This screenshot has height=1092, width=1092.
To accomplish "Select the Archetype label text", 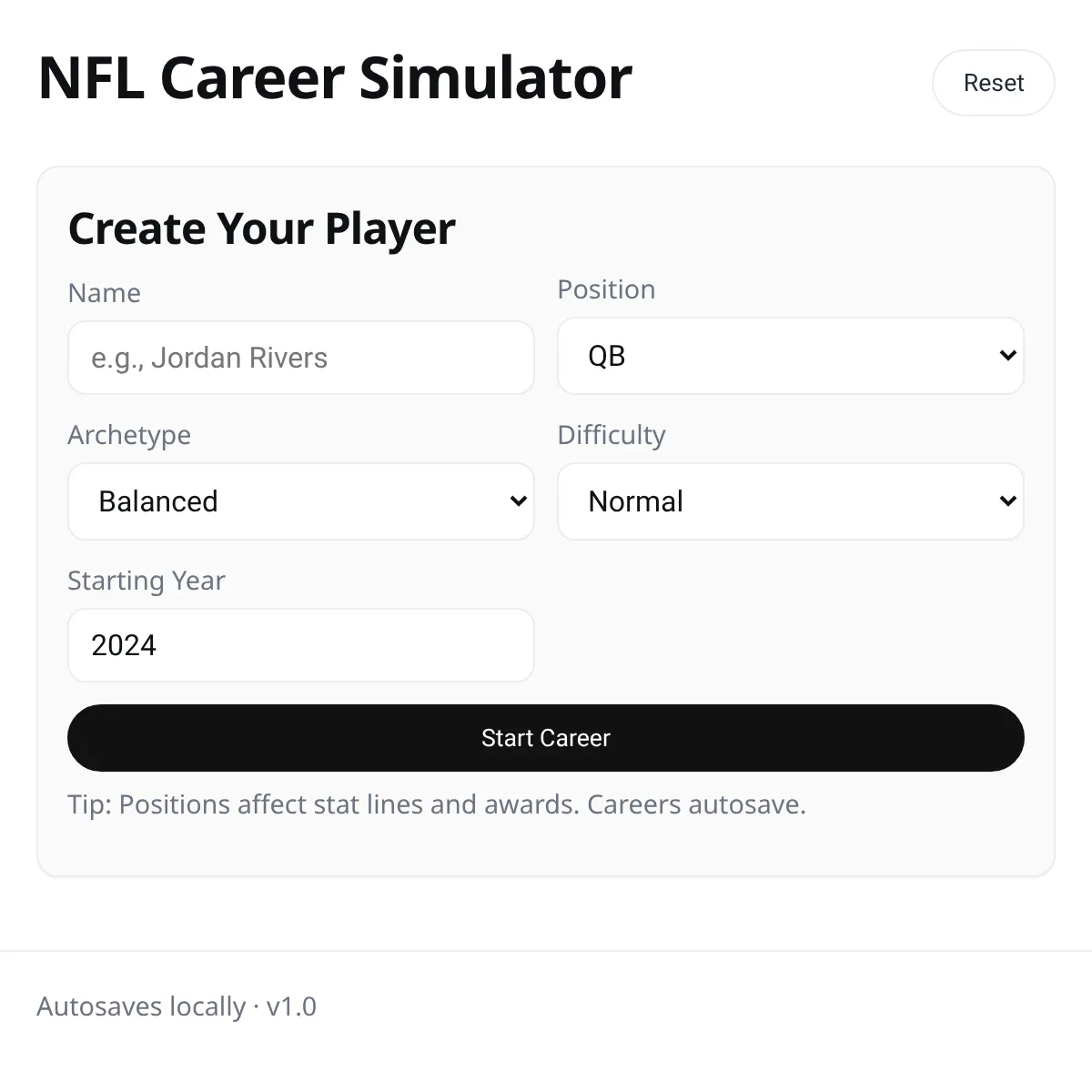I will 129,435.
